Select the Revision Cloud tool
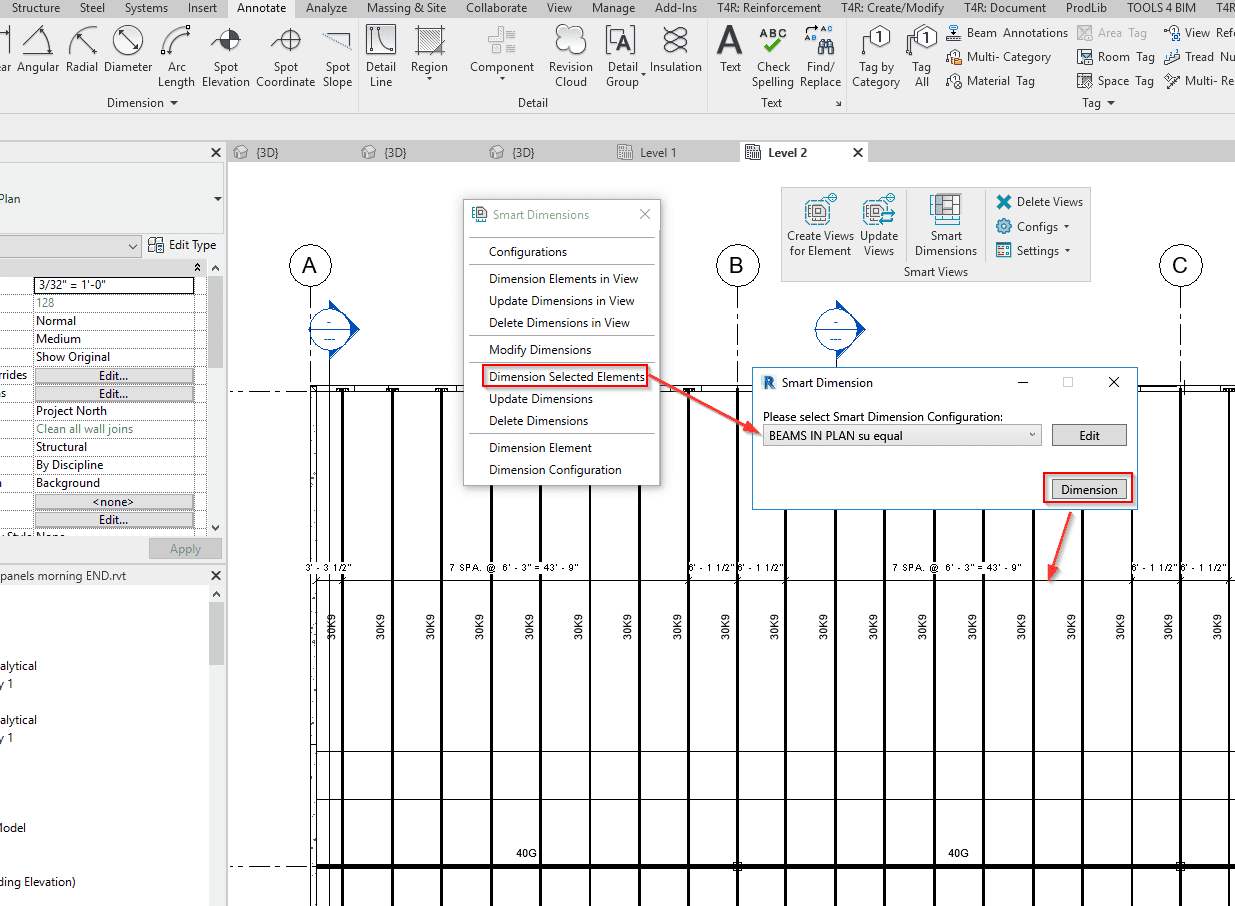 point(571,56)
